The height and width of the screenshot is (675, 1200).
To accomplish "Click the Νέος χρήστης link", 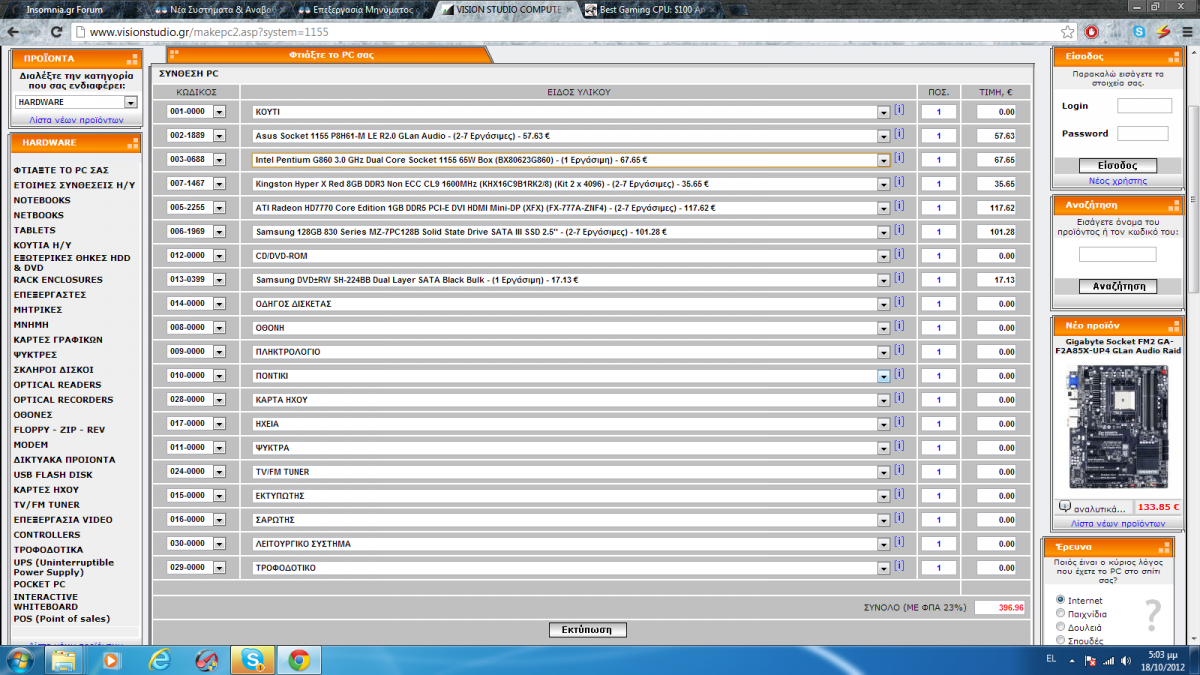I will tap(1118, 181).
